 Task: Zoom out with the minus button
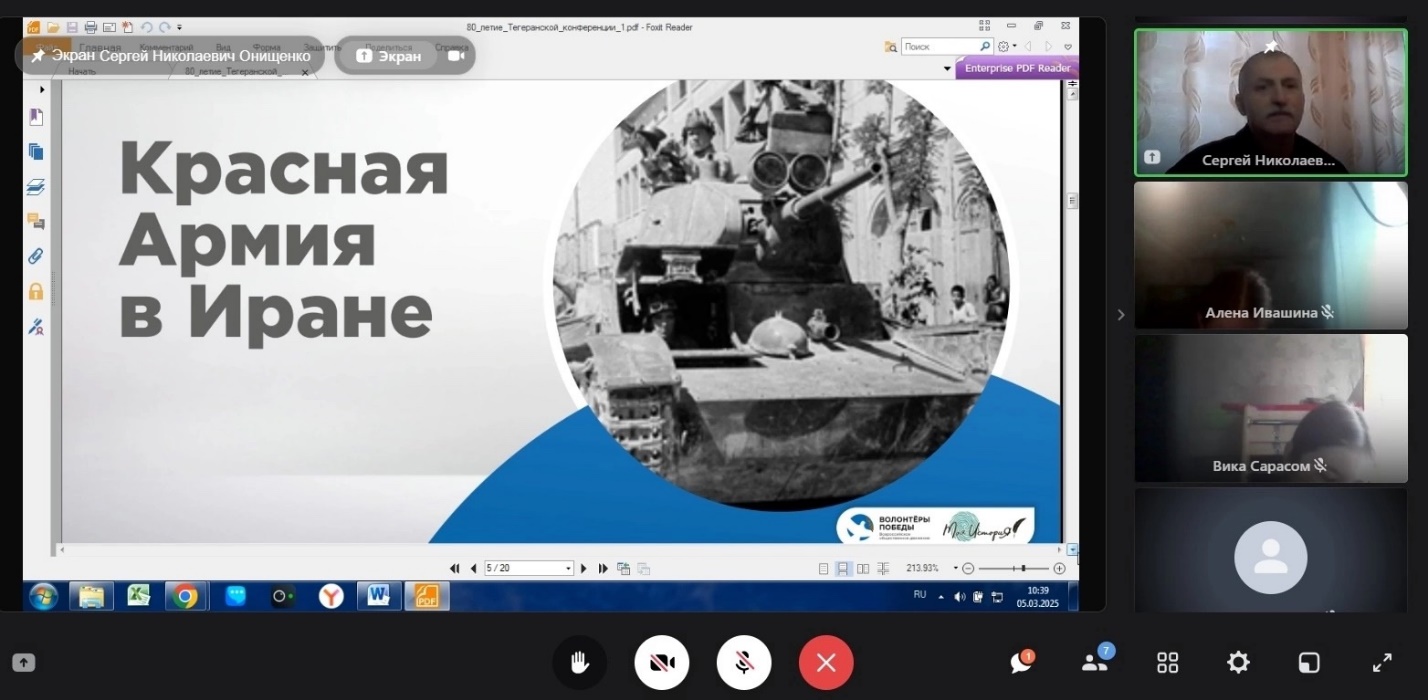click(968, 568)
